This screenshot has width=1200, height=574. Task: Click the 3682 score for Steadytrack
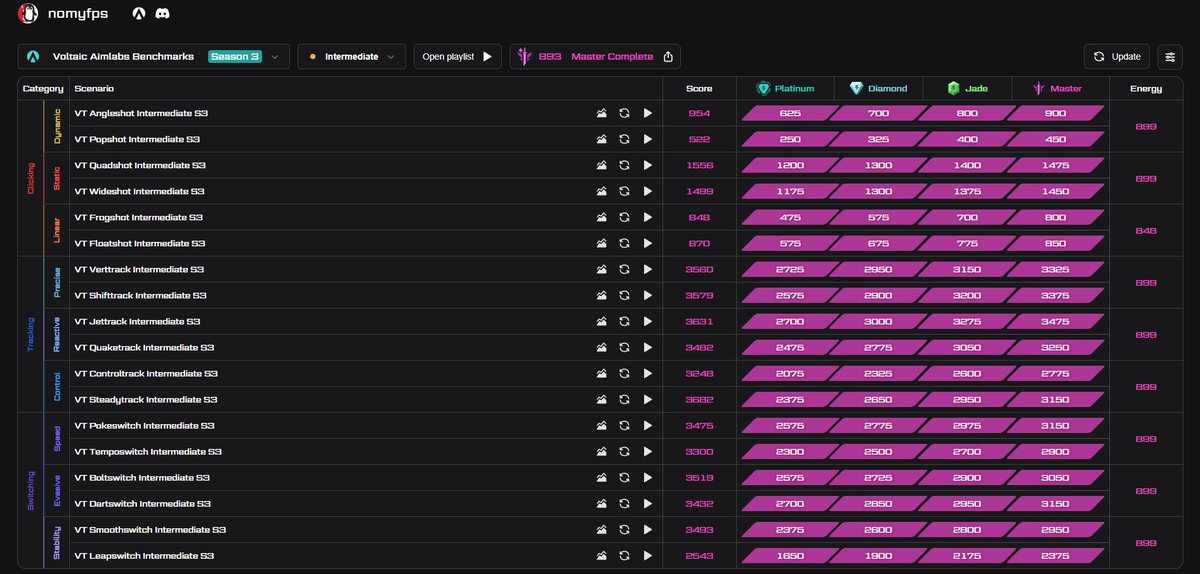(x=699, y=399)
